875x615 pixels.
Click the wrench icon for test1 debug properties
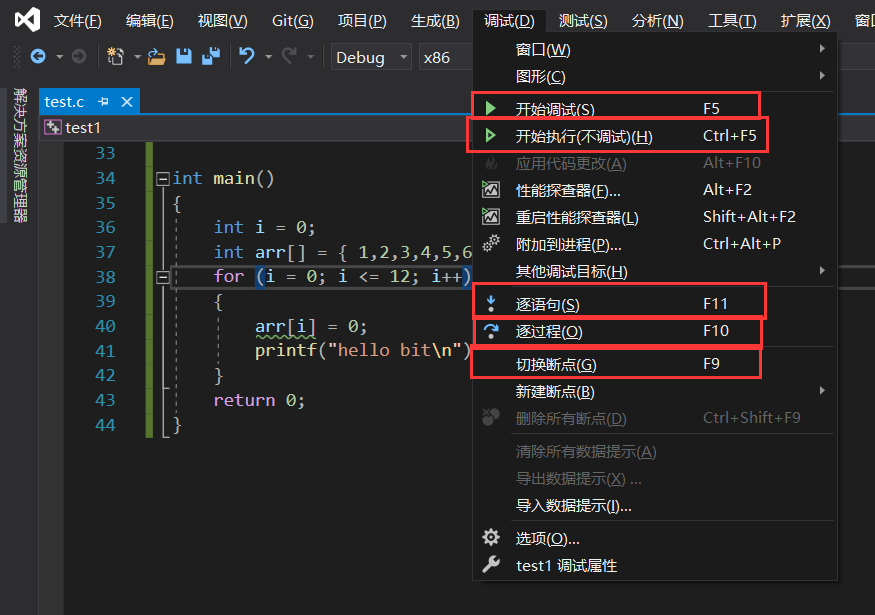491,564
